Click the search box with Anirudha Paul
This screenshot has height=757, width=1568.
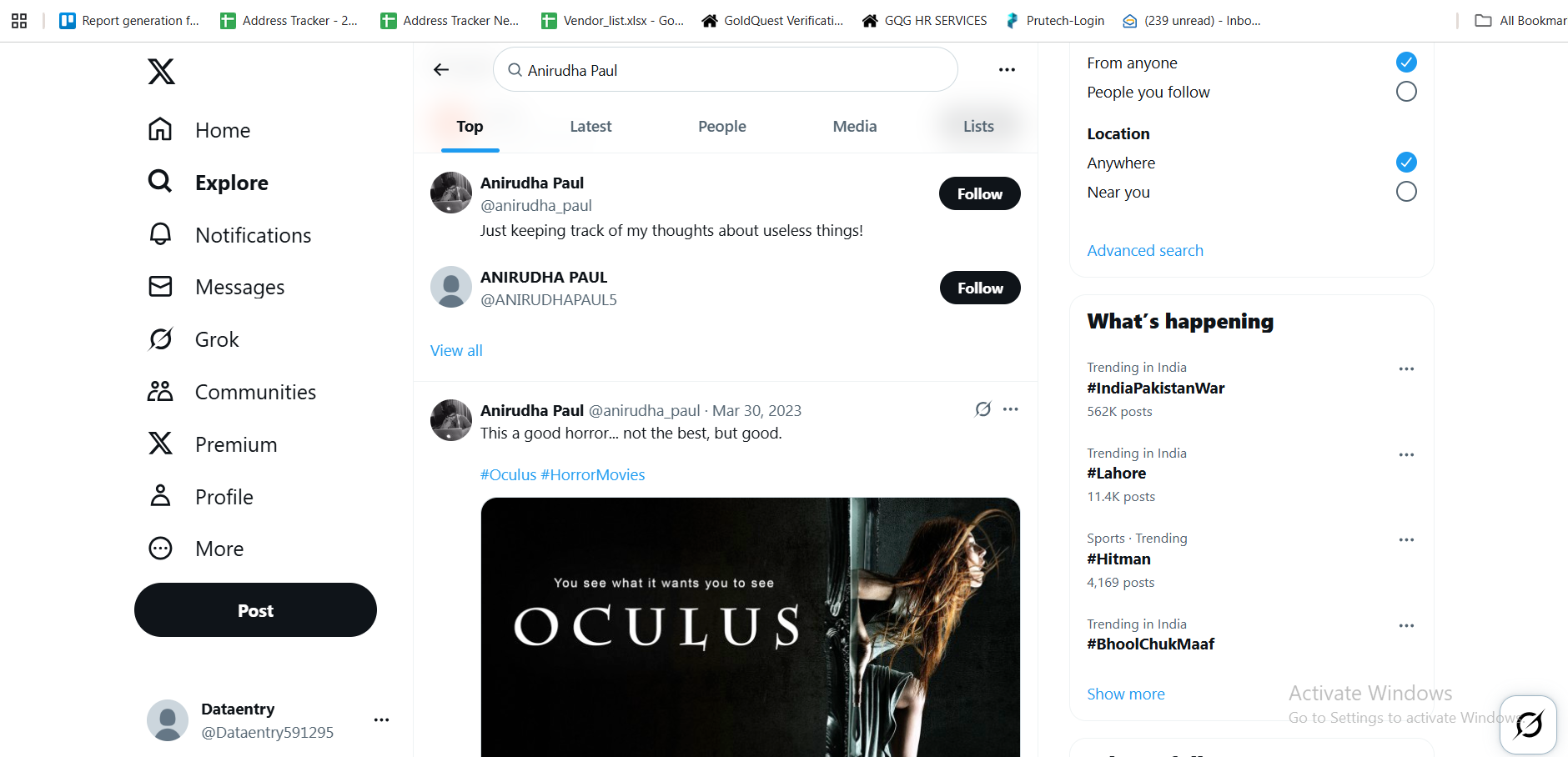pyautogui.click(x=726, y=70)
